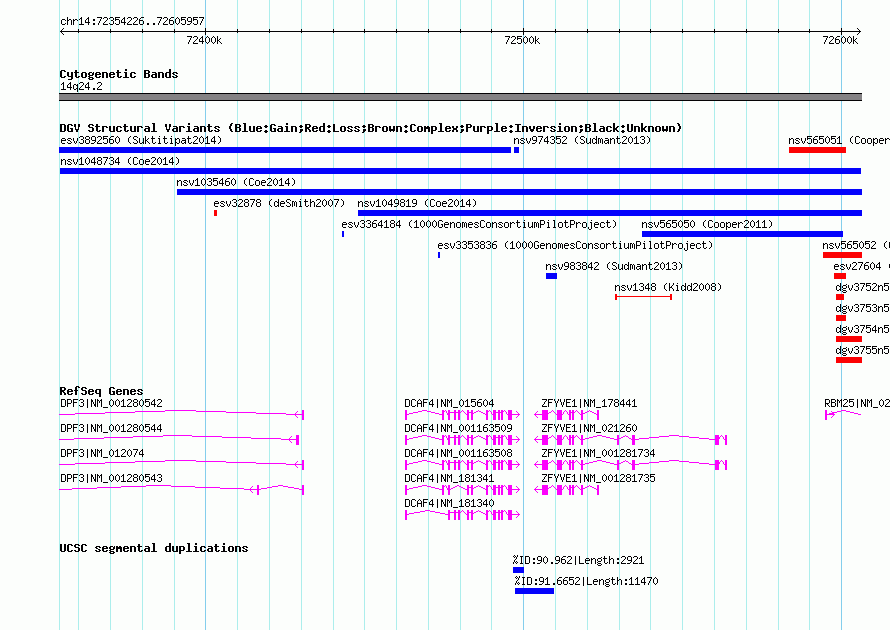Click the 72500k ruler tick label
Screen dimensions: 890x630
tap(522, 40)
